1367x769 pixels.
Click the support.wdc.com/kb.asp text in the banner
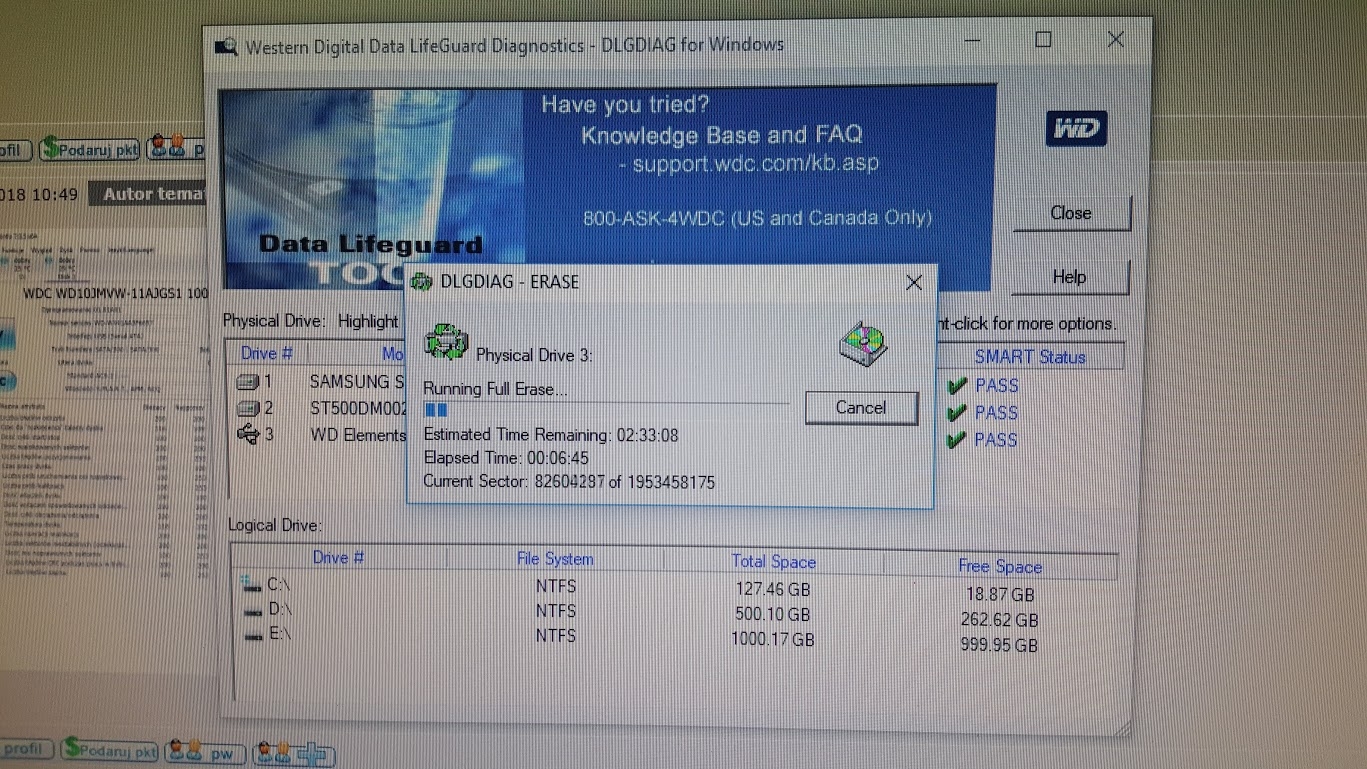(755, 163)
